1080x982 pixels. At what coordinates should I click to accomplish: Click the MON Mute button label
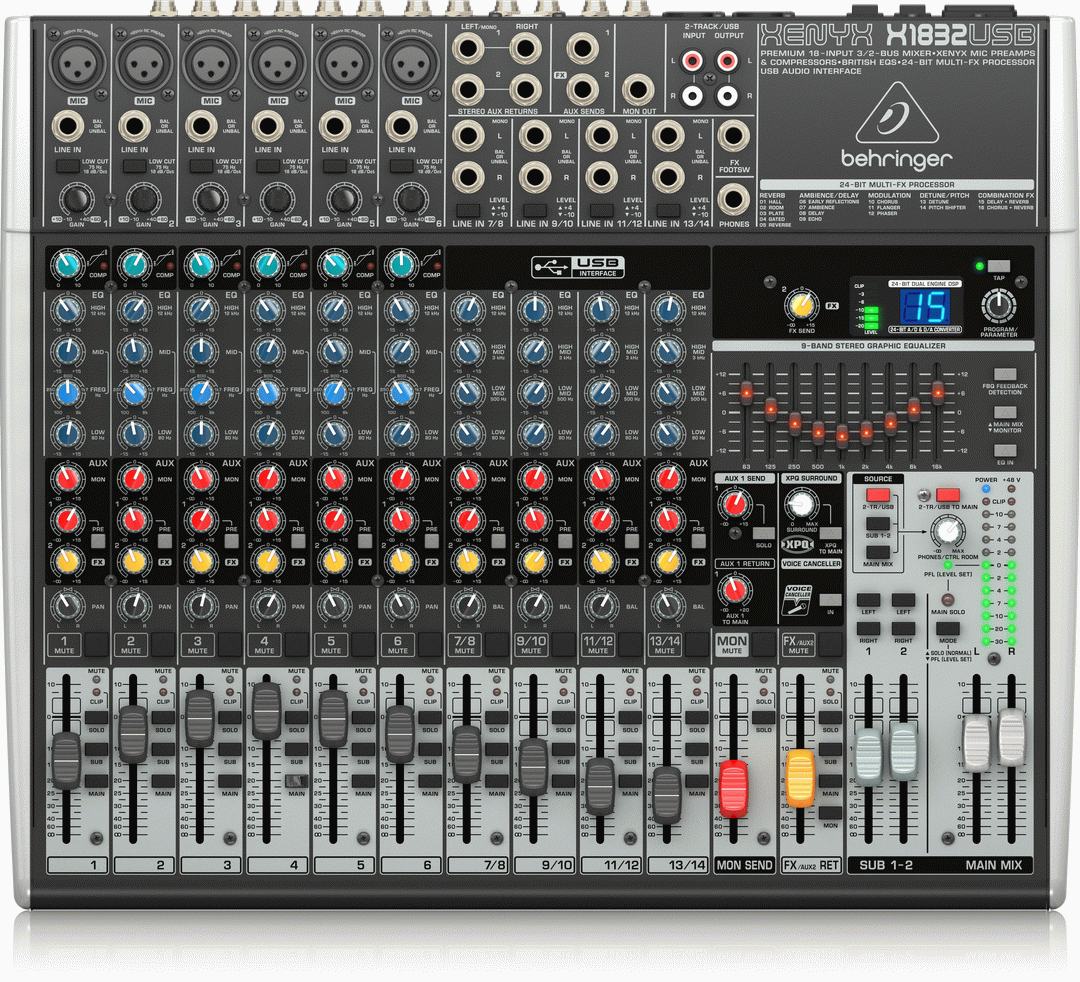coord(732,645)
